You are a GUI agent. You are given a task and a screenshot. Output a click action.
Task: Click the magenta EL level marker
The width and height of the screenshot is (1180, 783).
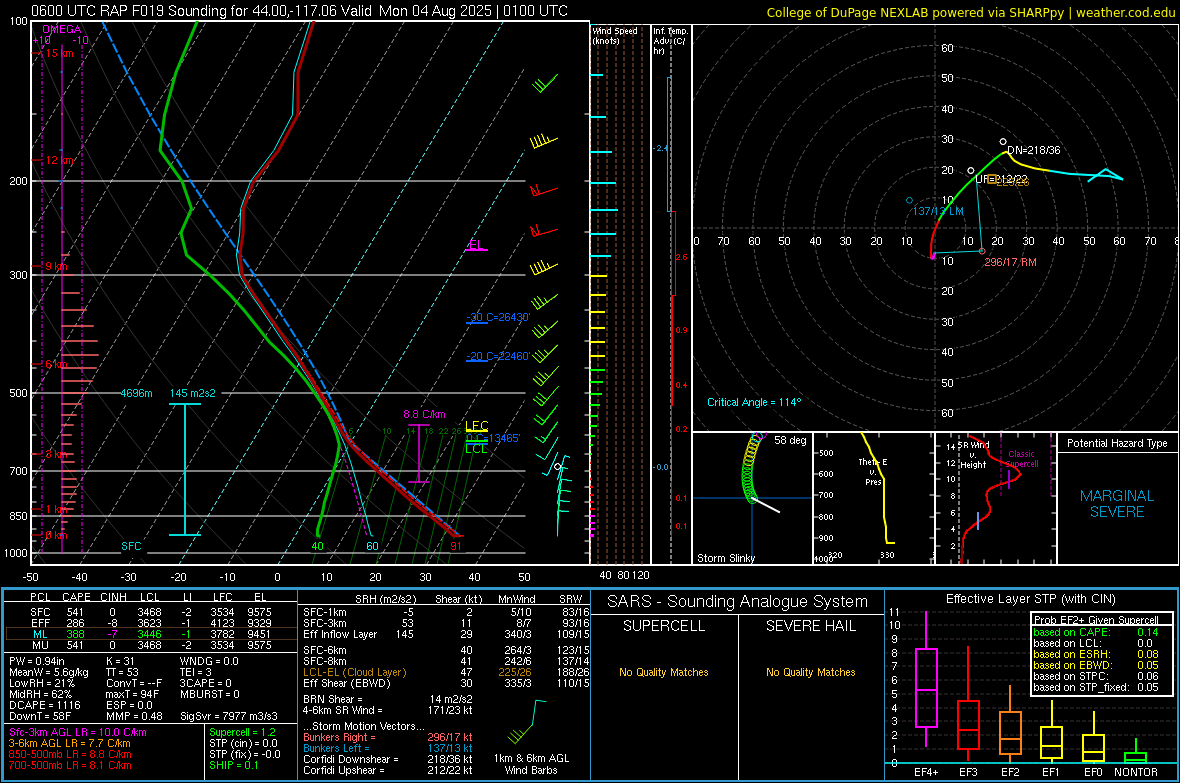[476, 245]
